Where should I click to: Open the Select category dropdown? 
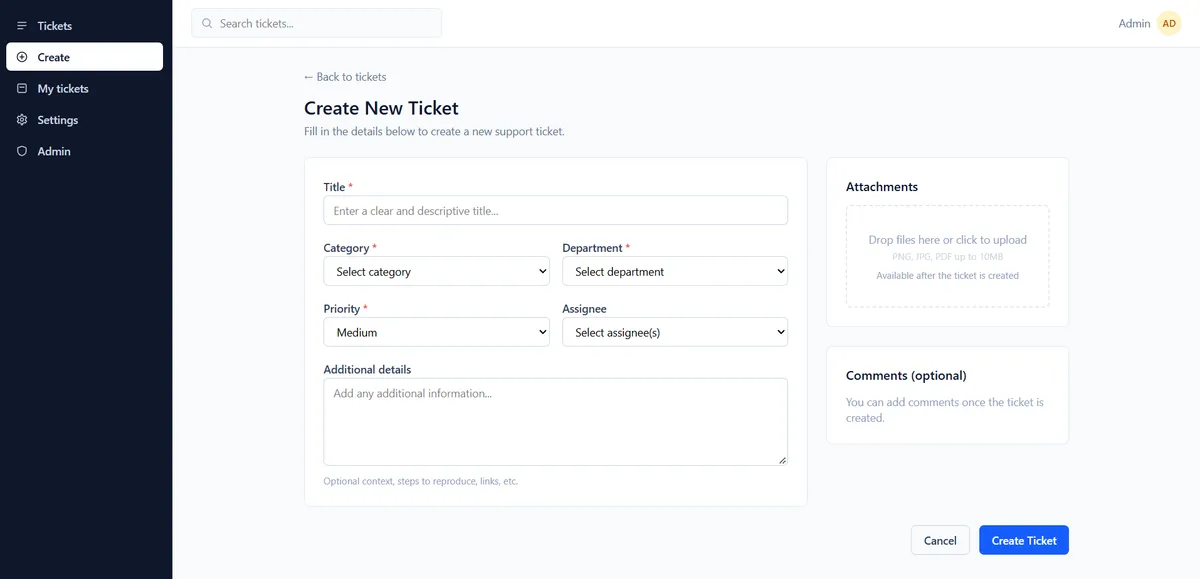click(437, 271)
